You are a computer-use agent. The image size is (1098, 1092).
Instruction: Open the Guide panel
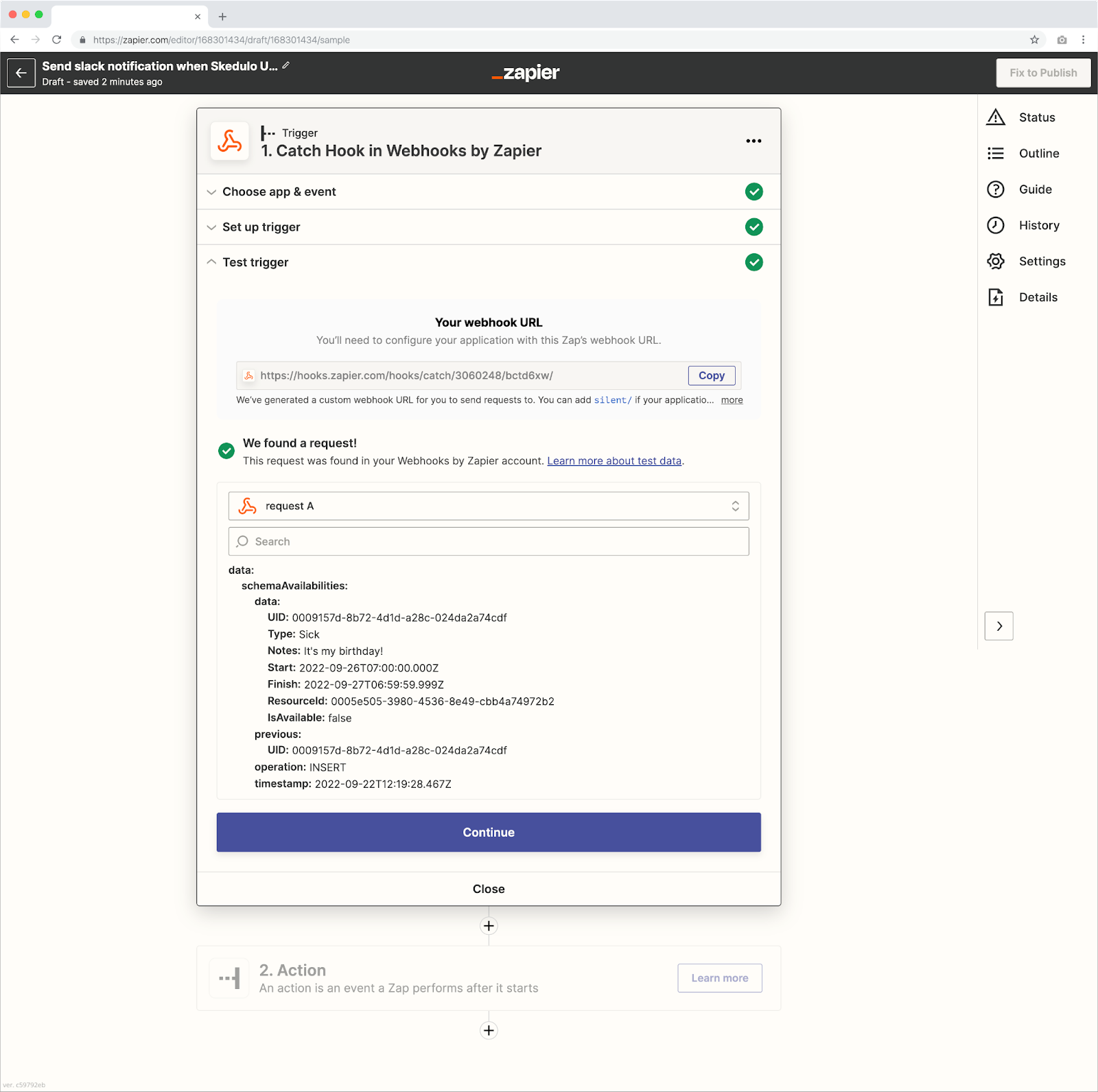click(1035, 189)
